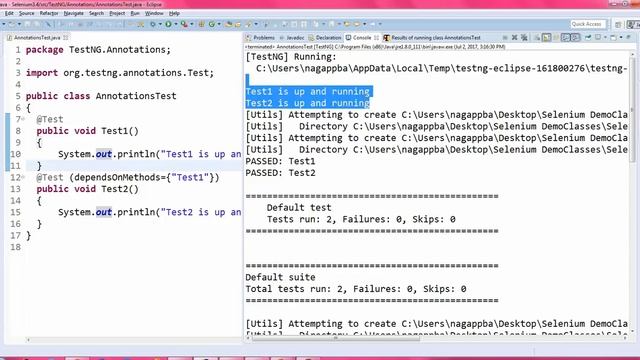
Task: Click highlighted 'Test1 is up and running' line
Action: click(307, 91)
